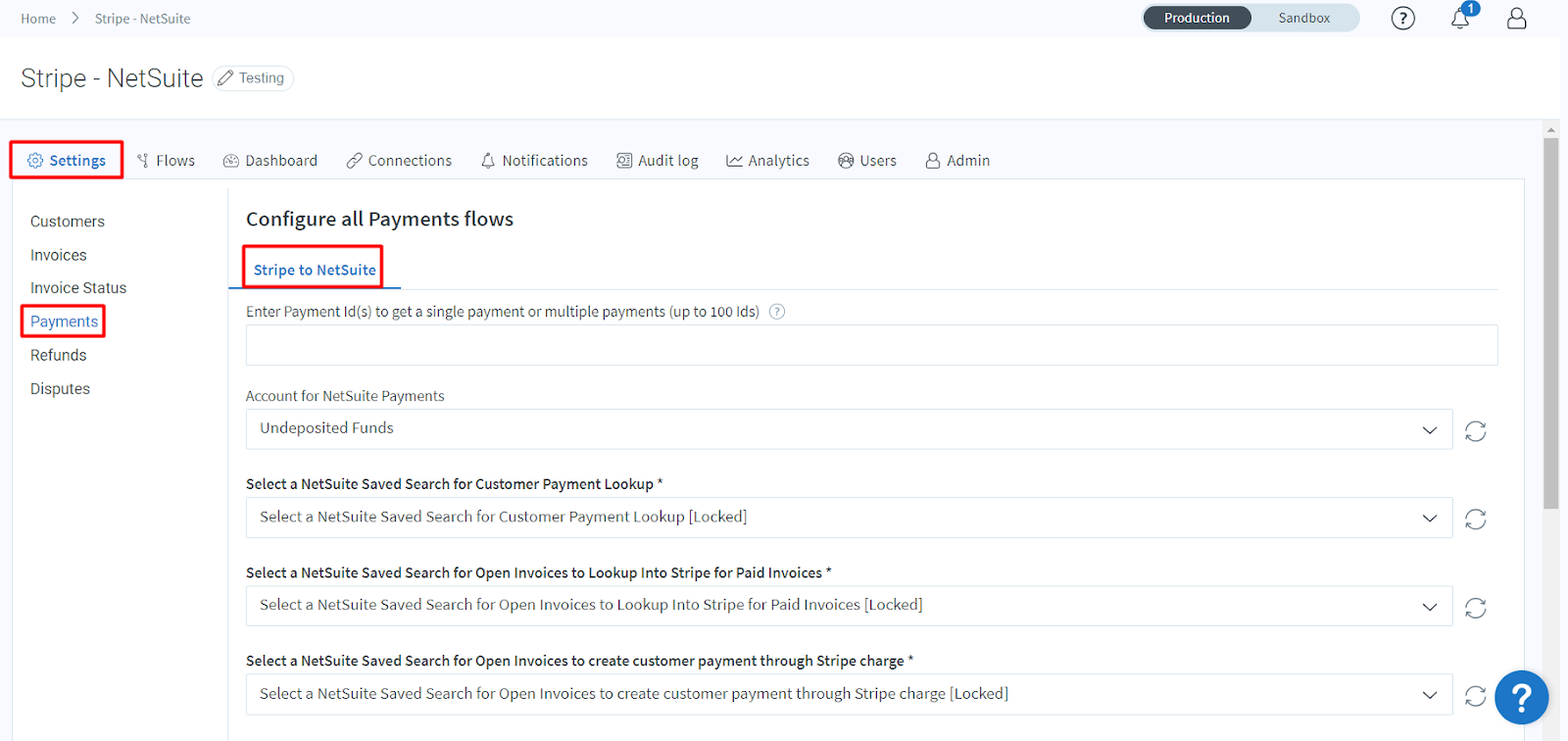Click the help tooltip icon next to Payment Id(s)
1568x741 pixels.
[x=777, y=312]
